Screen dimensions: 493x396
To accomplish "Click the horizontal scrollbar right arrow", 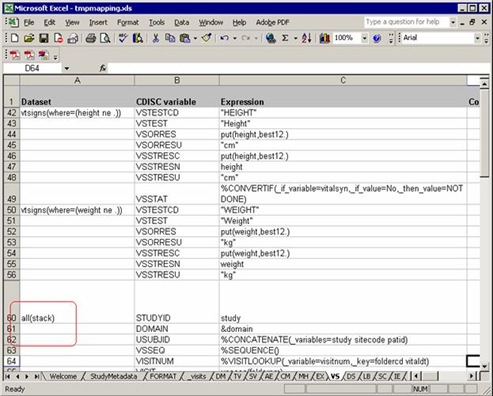I will [x=471, y=376].
